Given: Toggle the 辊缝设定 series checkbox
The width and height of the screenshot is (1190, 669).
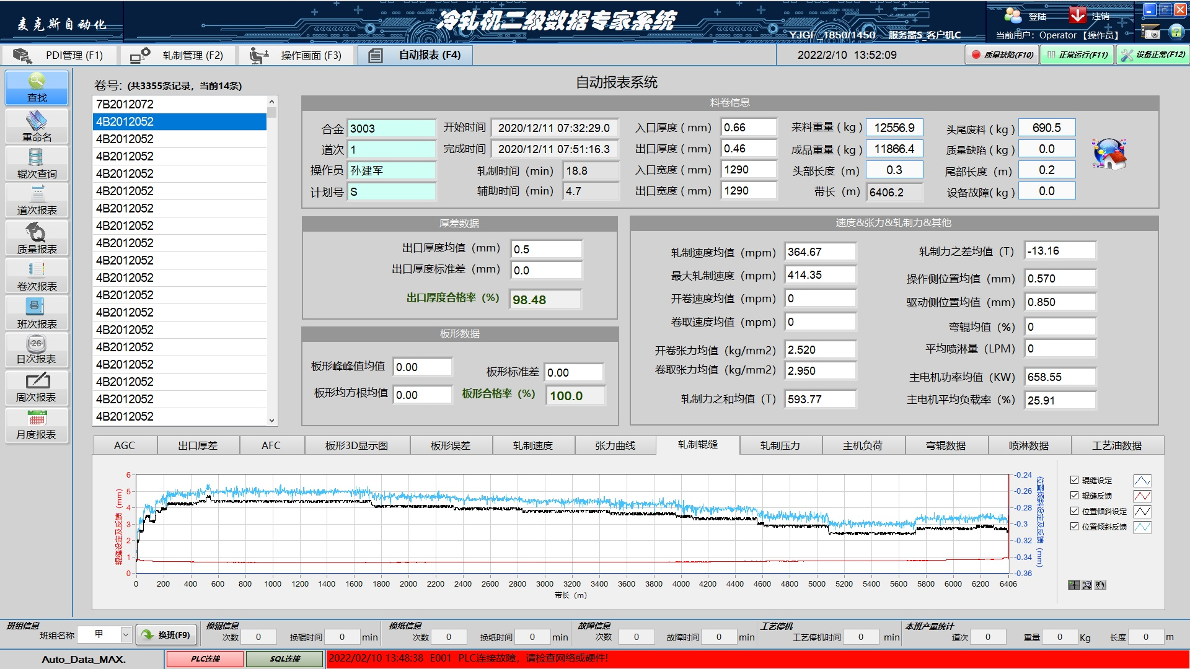Looking at the screenshot, I should click(1074, 480).
